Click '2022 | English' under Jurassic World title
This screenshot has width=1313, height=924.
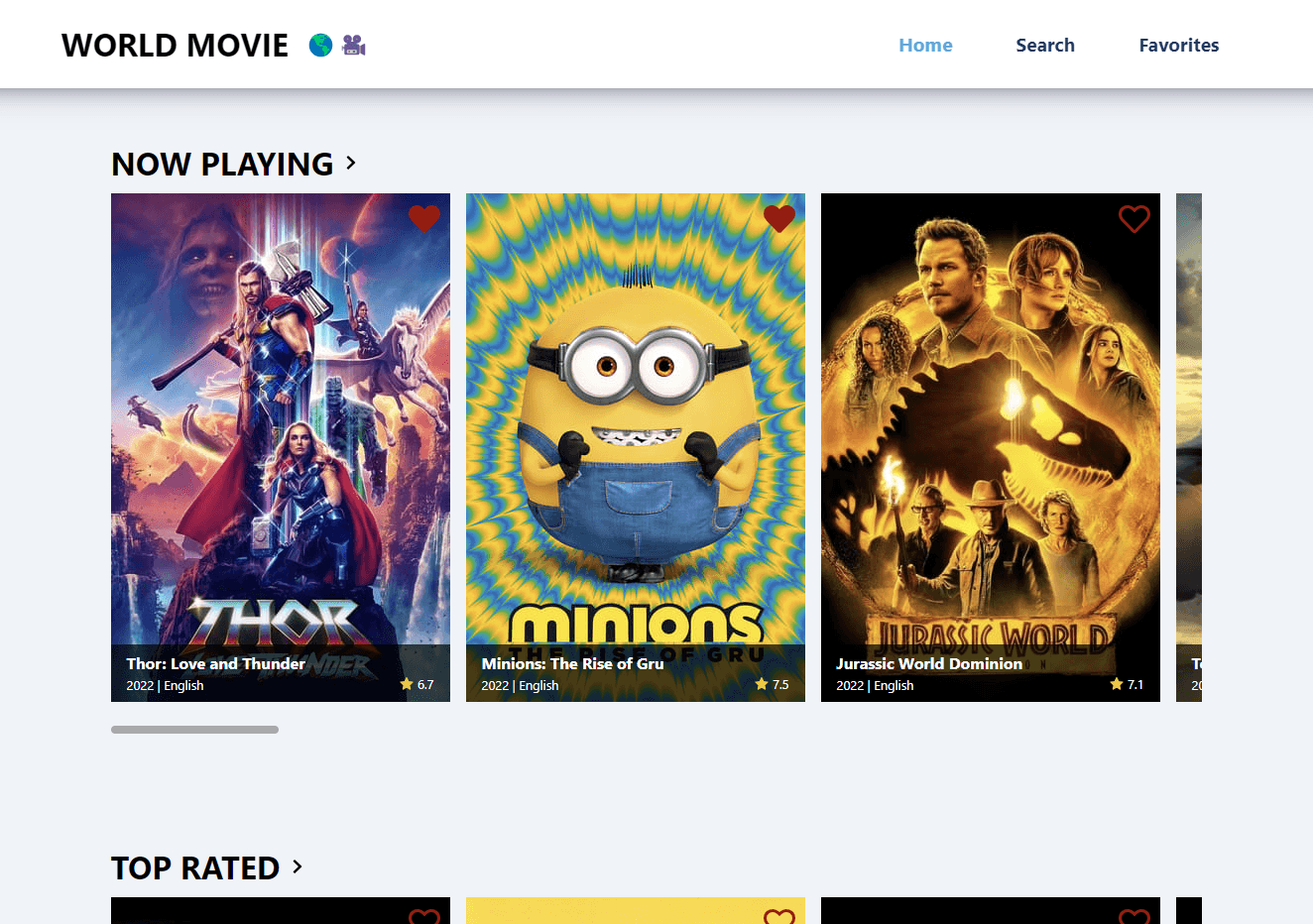(x=875, y=685)
